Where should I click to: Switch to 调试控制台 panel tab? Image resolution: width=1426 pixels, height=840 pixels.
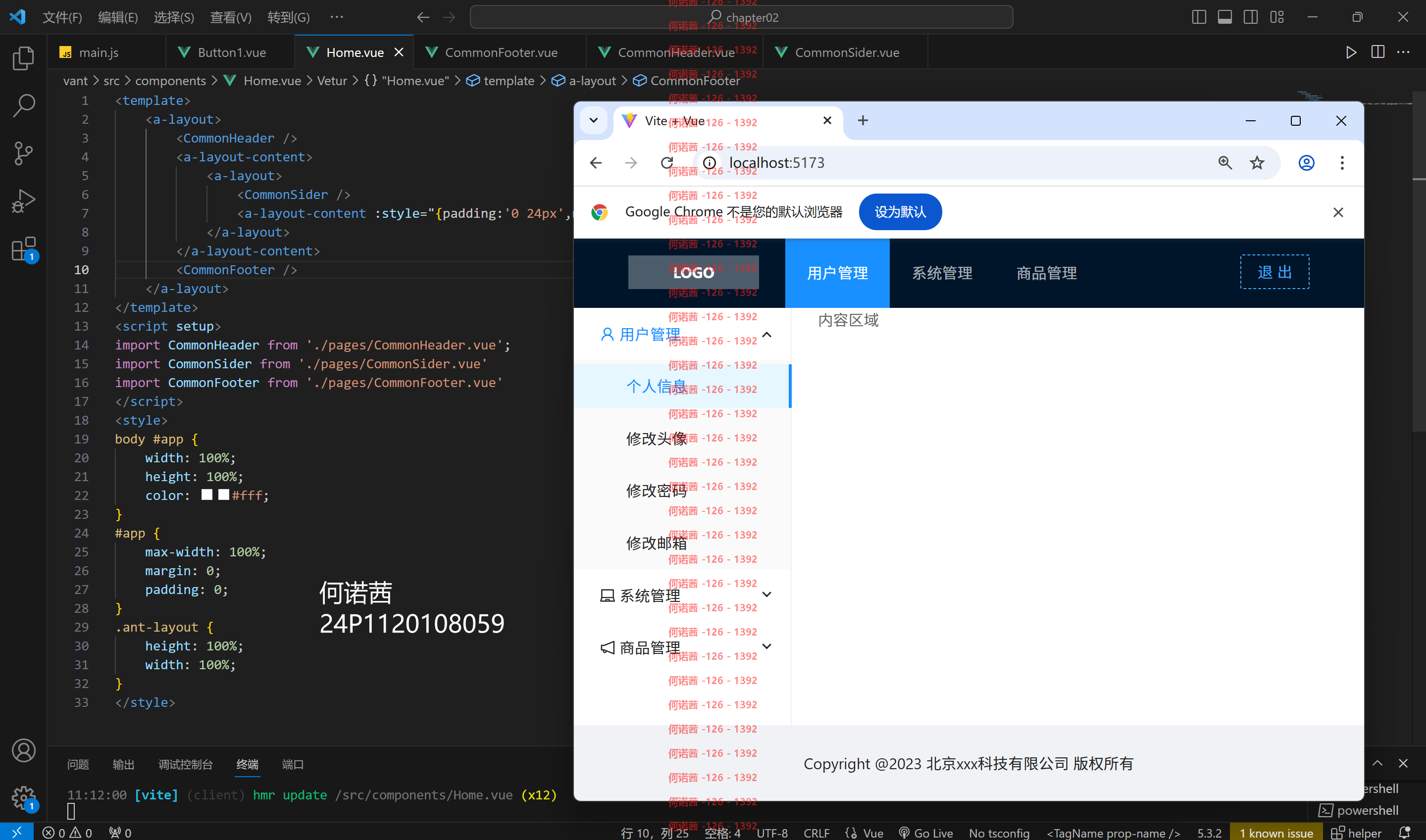pyautogui.click(x=186, y=765)
